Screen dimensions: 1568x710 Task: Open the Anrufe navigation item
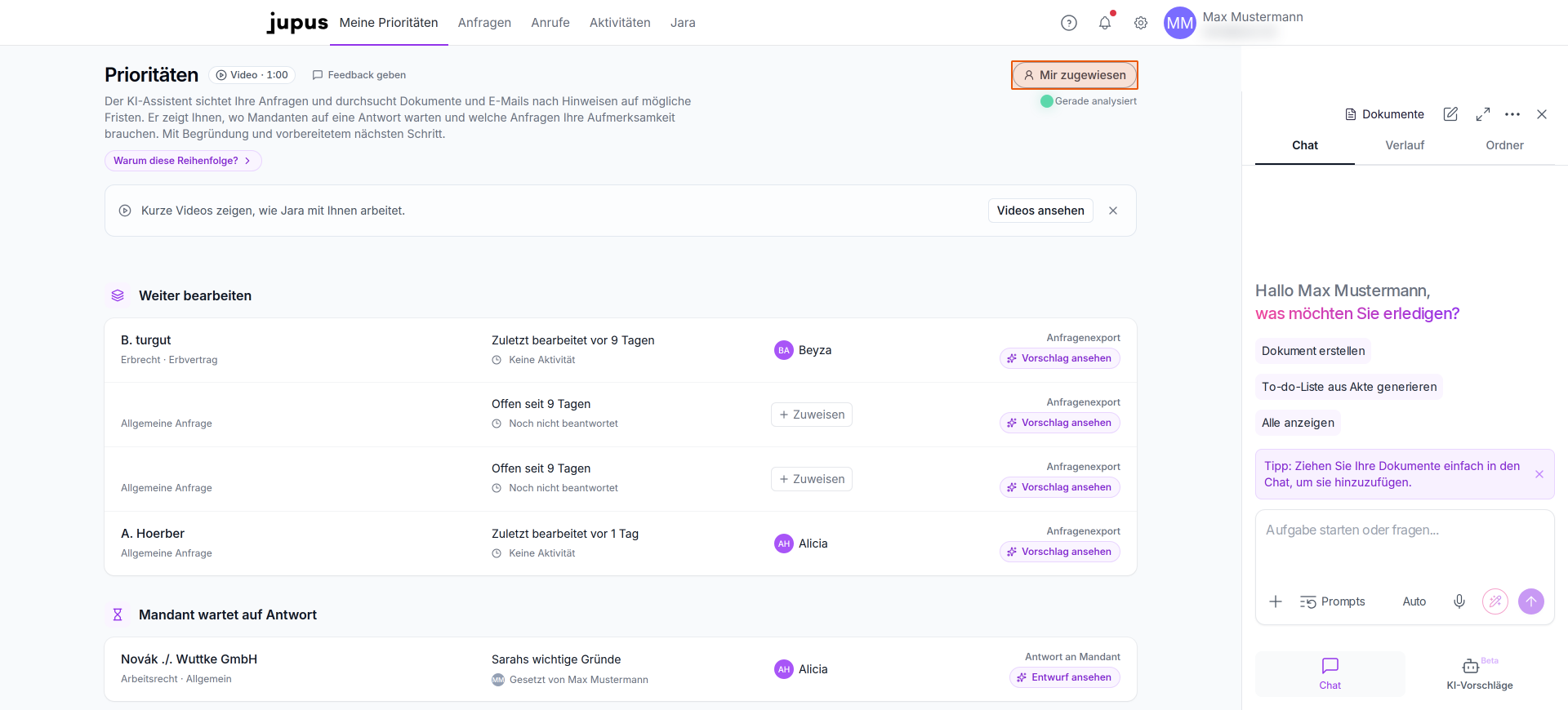pos(550,23)
